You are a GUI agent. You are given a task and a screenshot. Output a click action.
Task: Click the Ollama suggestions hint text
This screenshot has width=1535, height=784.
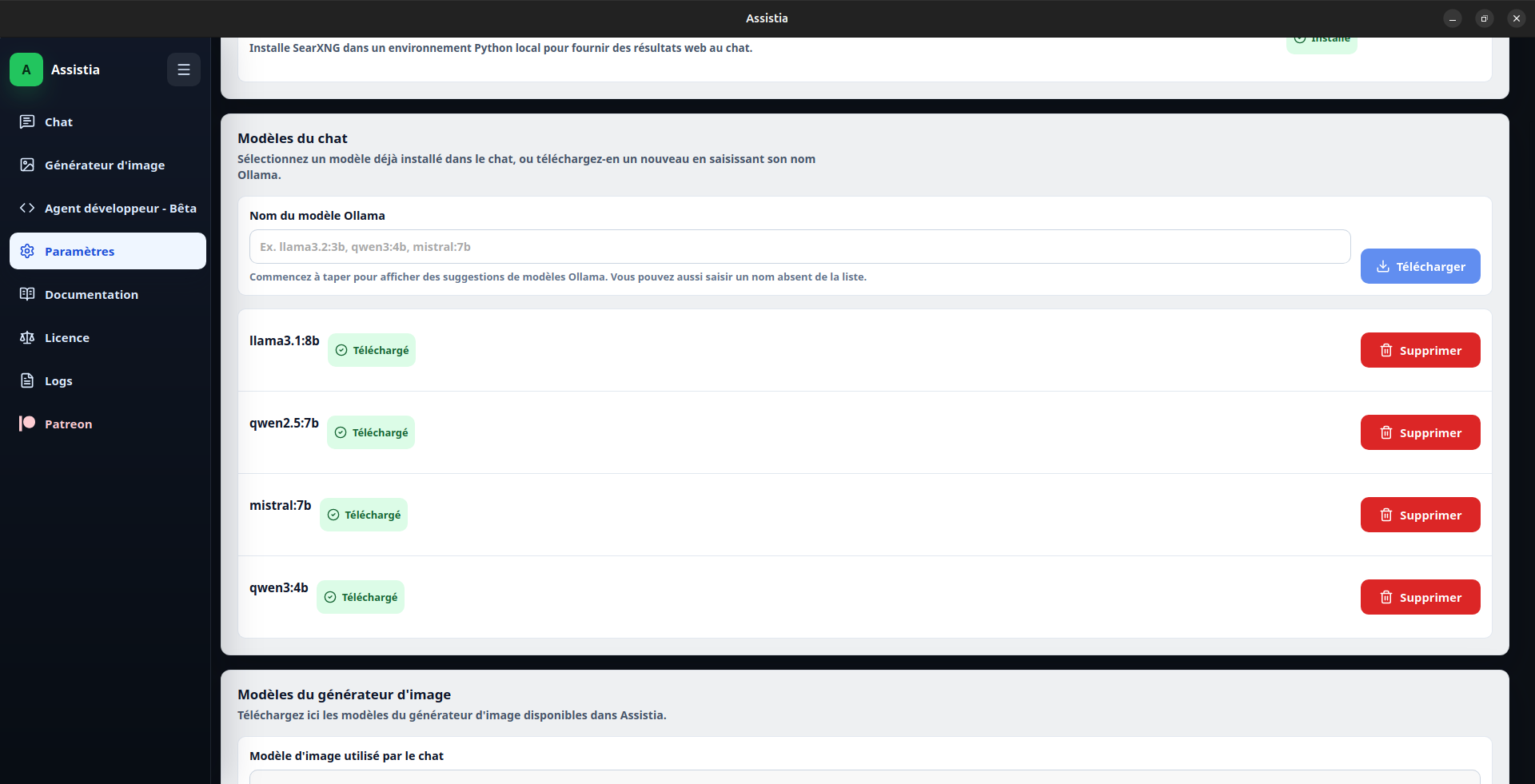(558, 277)
